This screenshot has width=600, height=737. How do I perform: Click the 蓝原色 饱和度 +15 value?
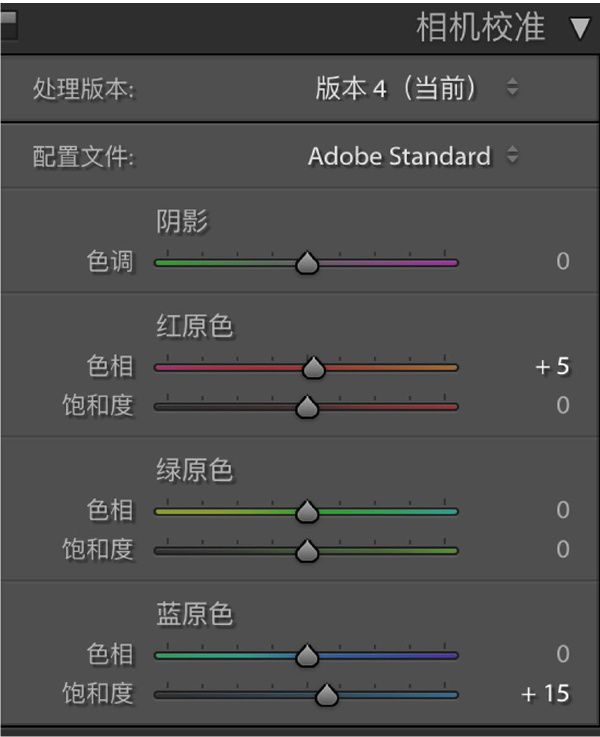pyautogui.click(x=546, y=693)
